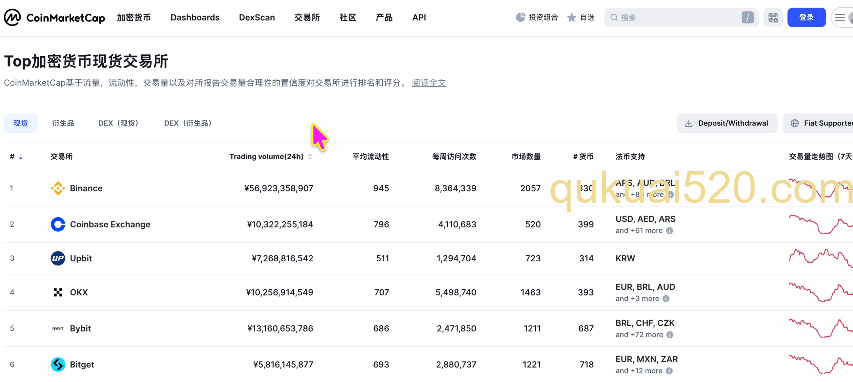Click the Coinbase Exchange 7-day volume chart
Screen dimensions: 853x382
(820, 224)
